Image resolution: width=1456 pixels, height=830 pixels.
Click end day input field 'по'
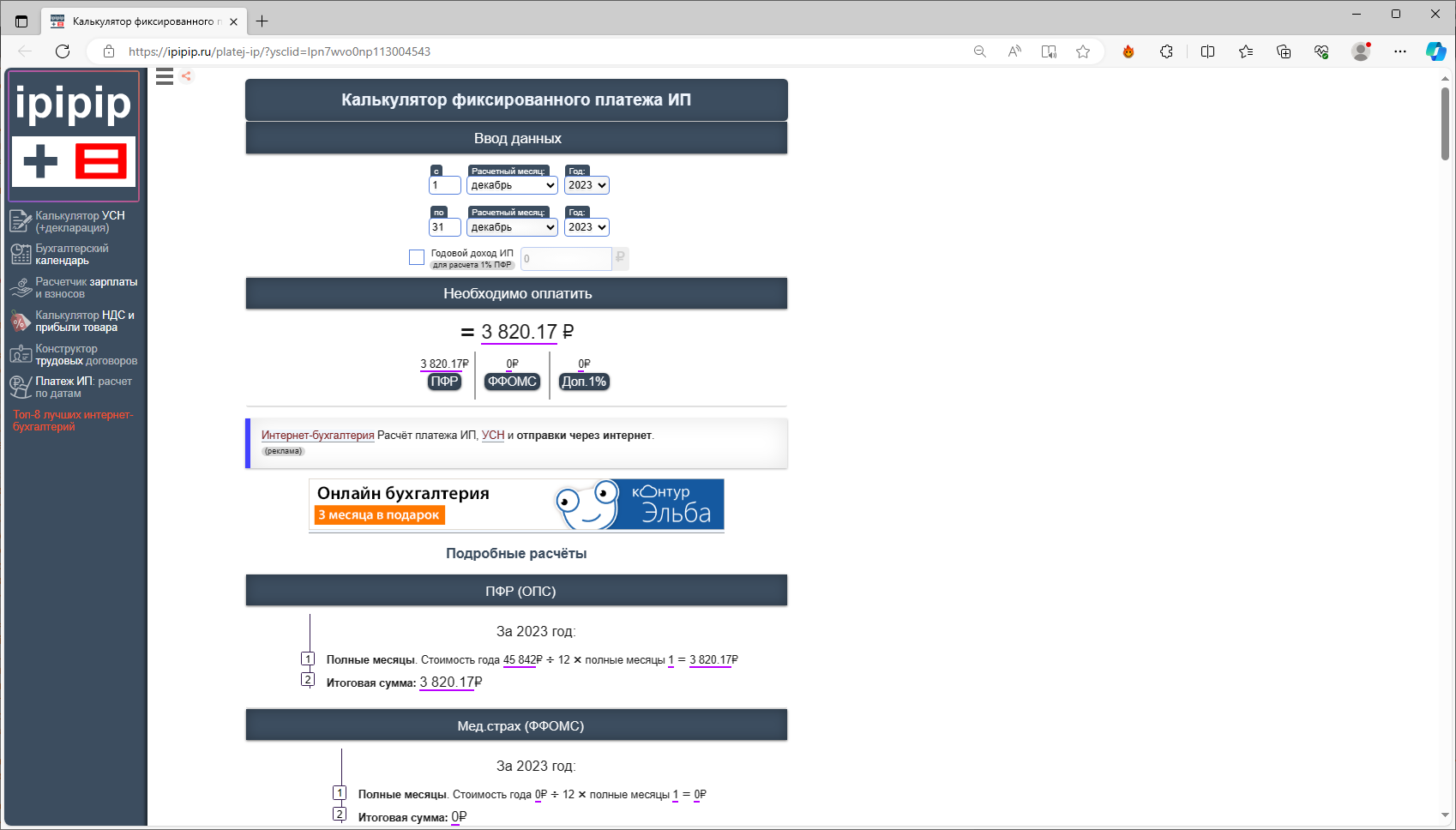pyautogui.click(x=445, y=227)
